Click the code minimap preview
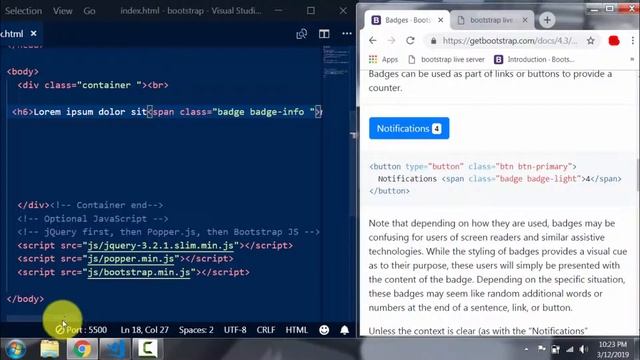Screen dimensions: 640x360 pyautogui.click(x=336, y=61)
